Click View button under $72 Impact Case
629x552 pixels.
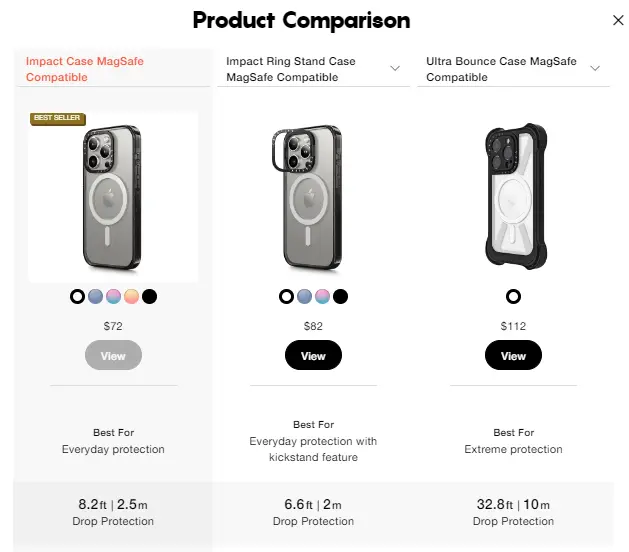113,356
